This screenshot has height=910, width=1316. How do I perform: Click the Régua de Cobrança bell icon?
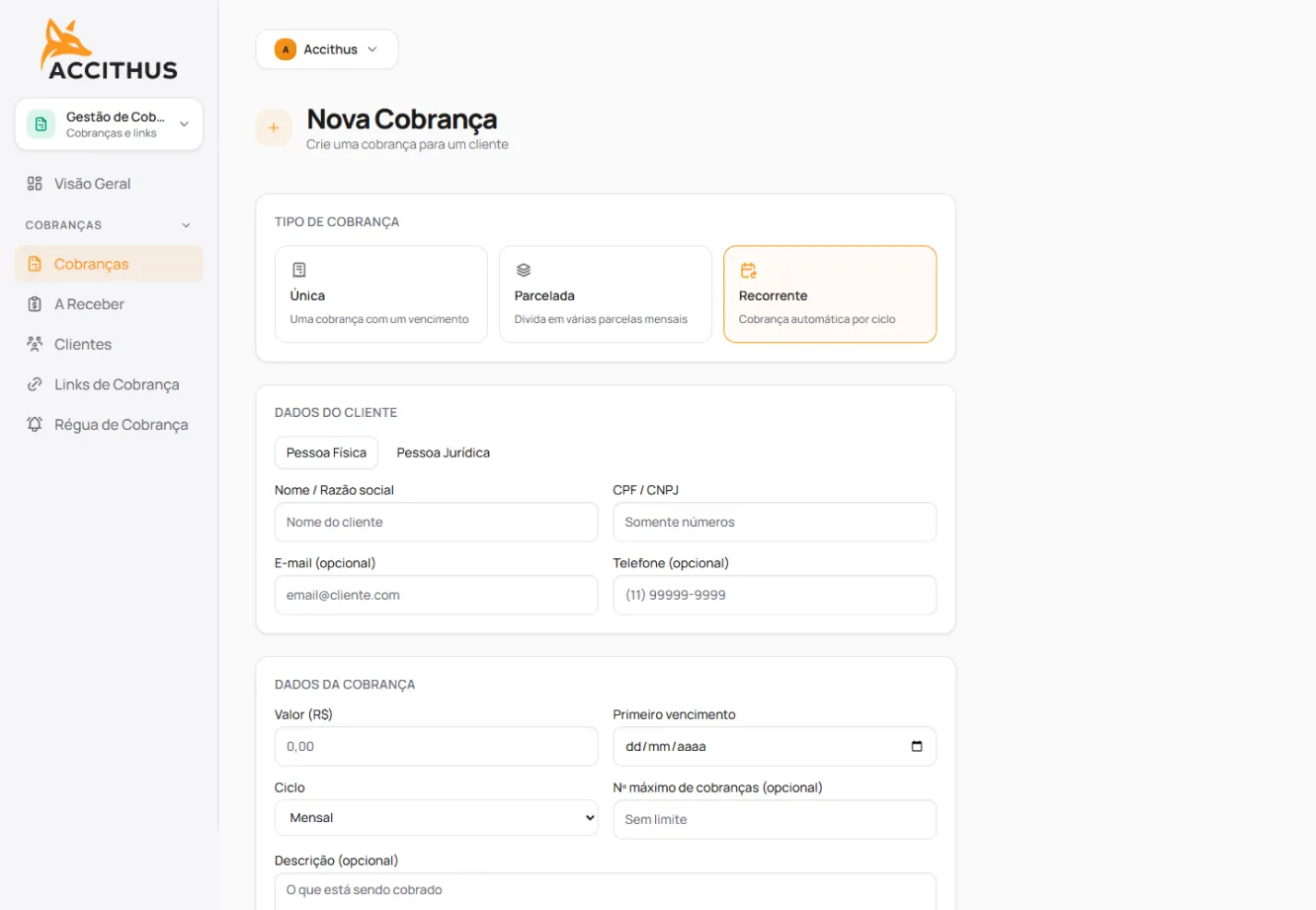(x=35, y=425)
